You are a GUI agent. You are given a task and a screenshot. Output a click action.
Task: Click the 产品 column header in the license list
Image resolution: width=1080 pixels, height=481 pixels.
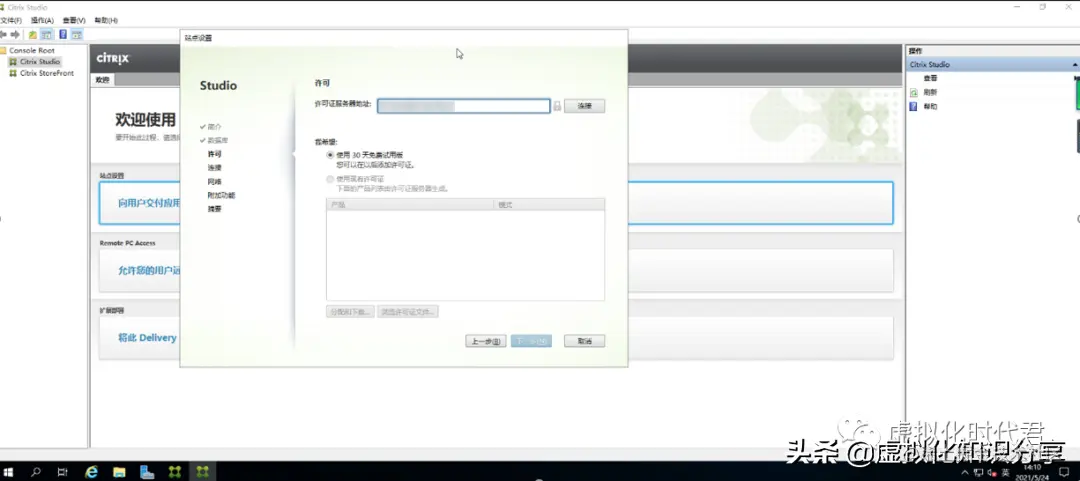point(410,205)
